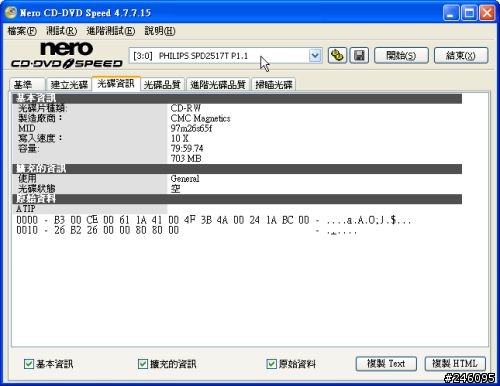Open the PHILIPS SPD2517T drive dropdown

(315, 56)
